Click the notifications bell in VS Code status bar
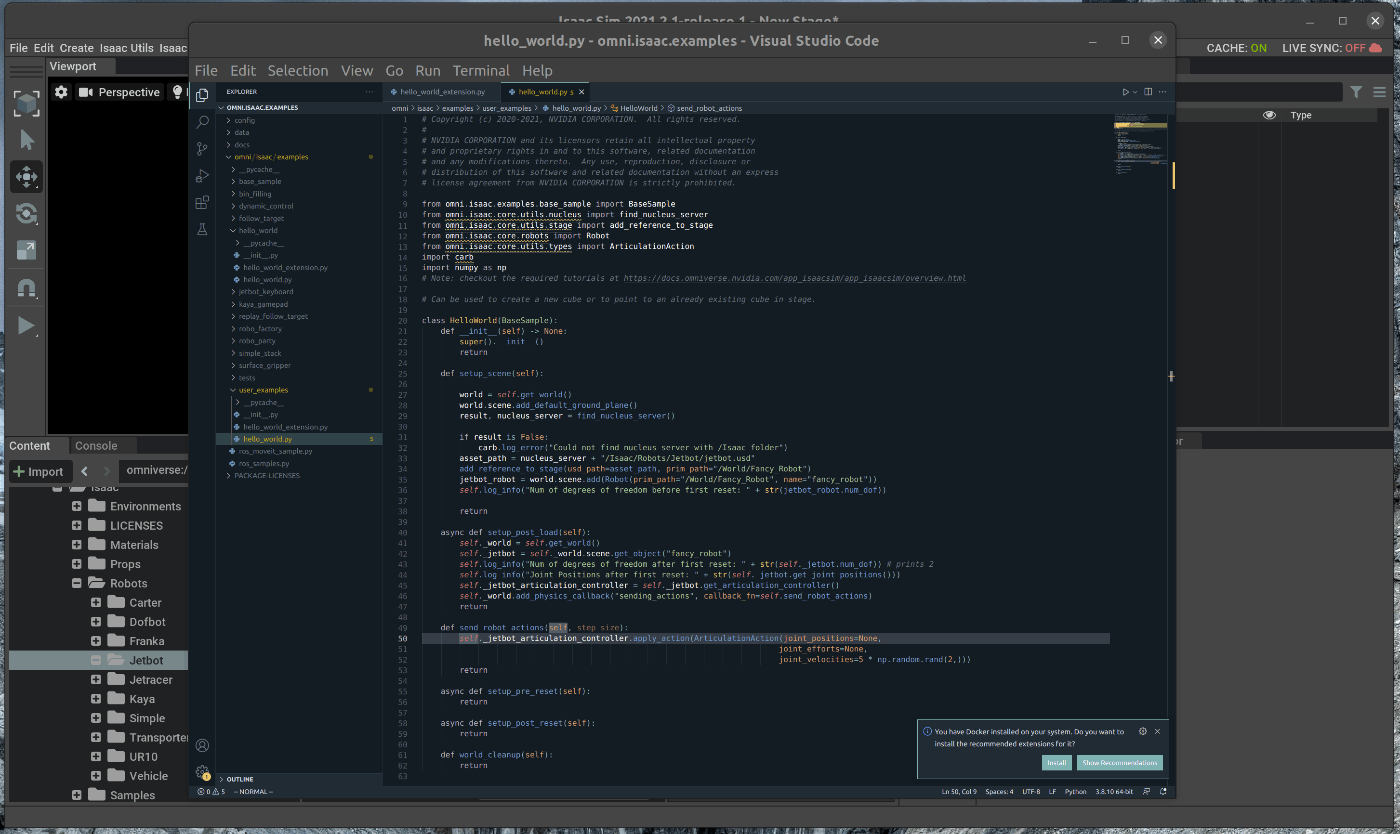The width and height of the screenshot is (1400, 834). click(x=1162, y=791)
